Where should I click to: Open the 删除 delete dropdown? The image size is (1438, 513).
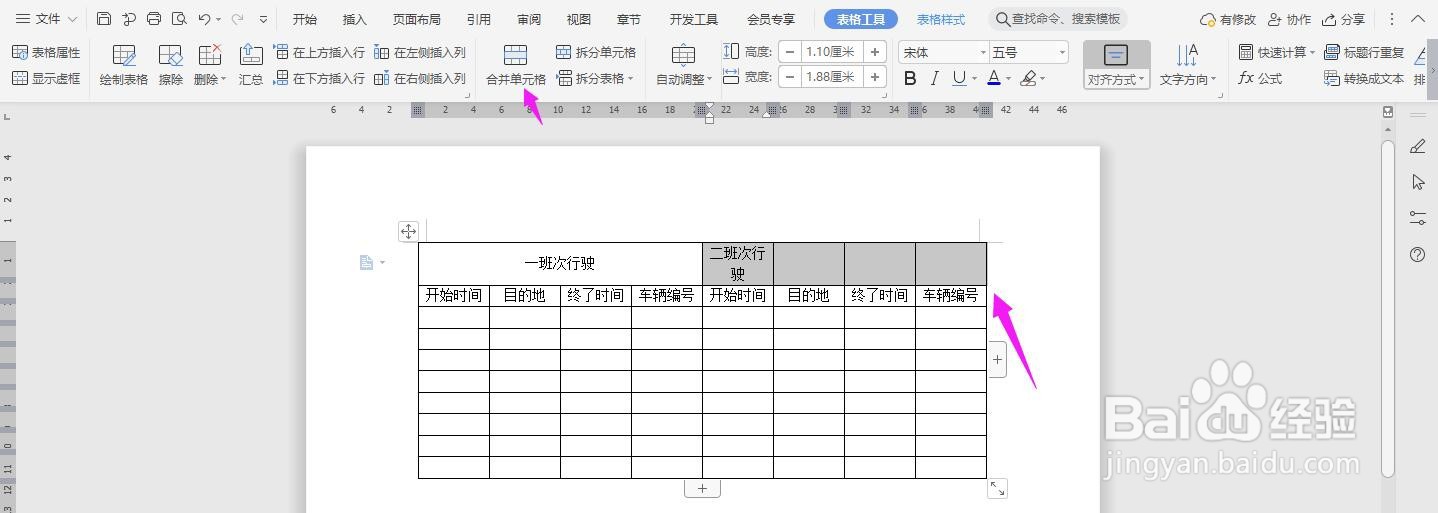coord(210,66)
